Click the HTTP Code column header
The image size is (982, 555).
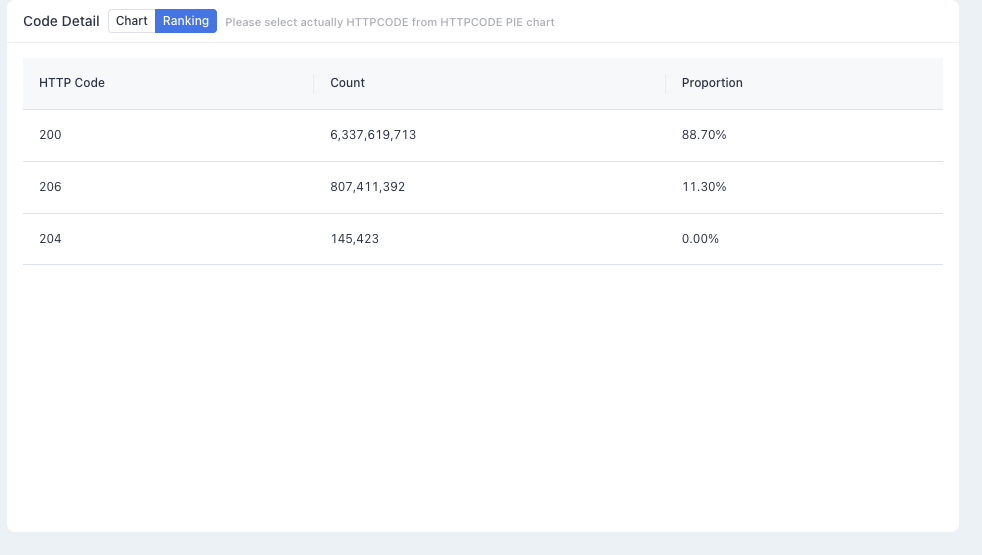(x=71, y=83)
